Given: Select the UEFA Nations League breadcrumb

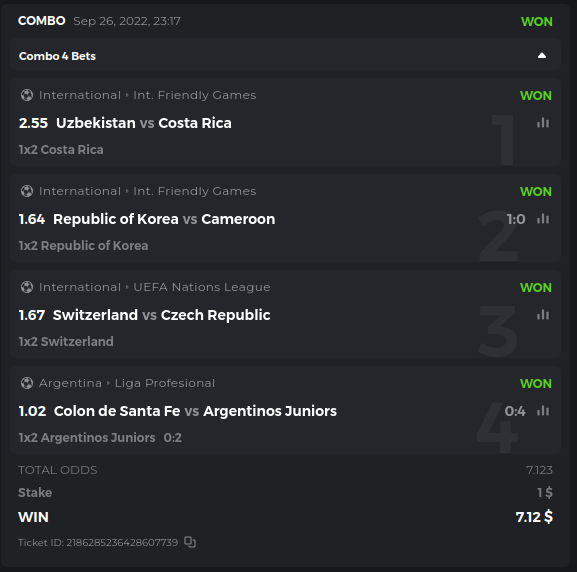Looking at the screenshot, I should pyautogui.click(x=202, y=287).
